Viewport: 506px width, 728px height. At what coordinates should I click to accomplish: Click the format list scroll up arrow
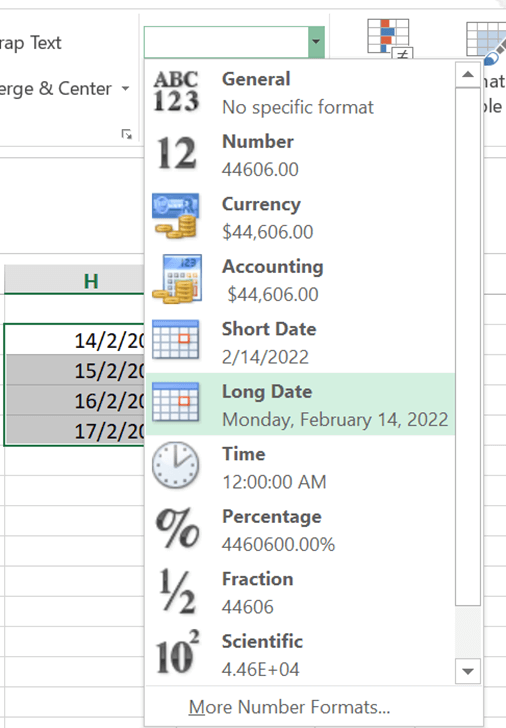coord(468,74)
